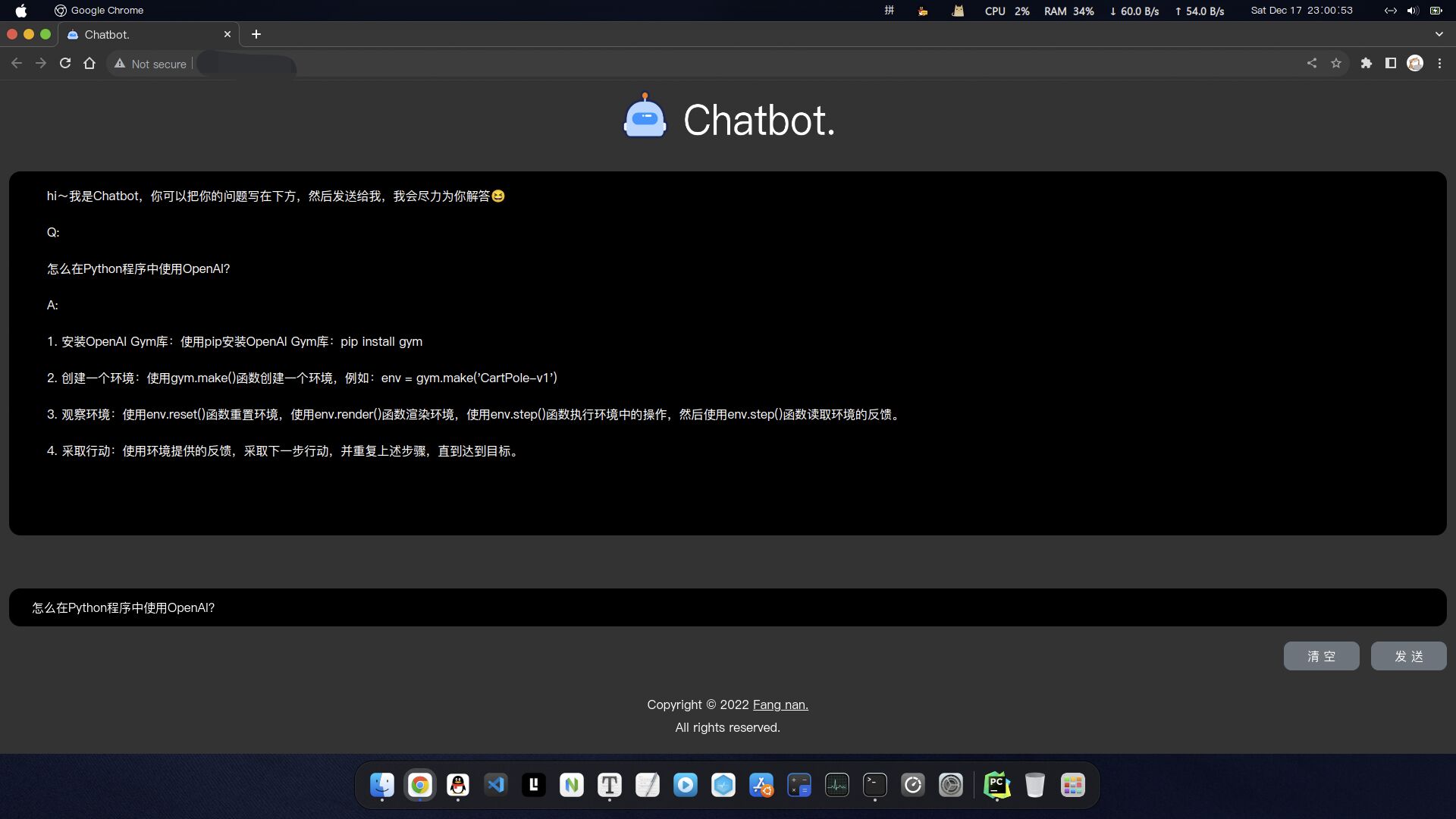The image size is (1456, 819).
Task: Open PyCharm from the dock
Action: (996, 785)
